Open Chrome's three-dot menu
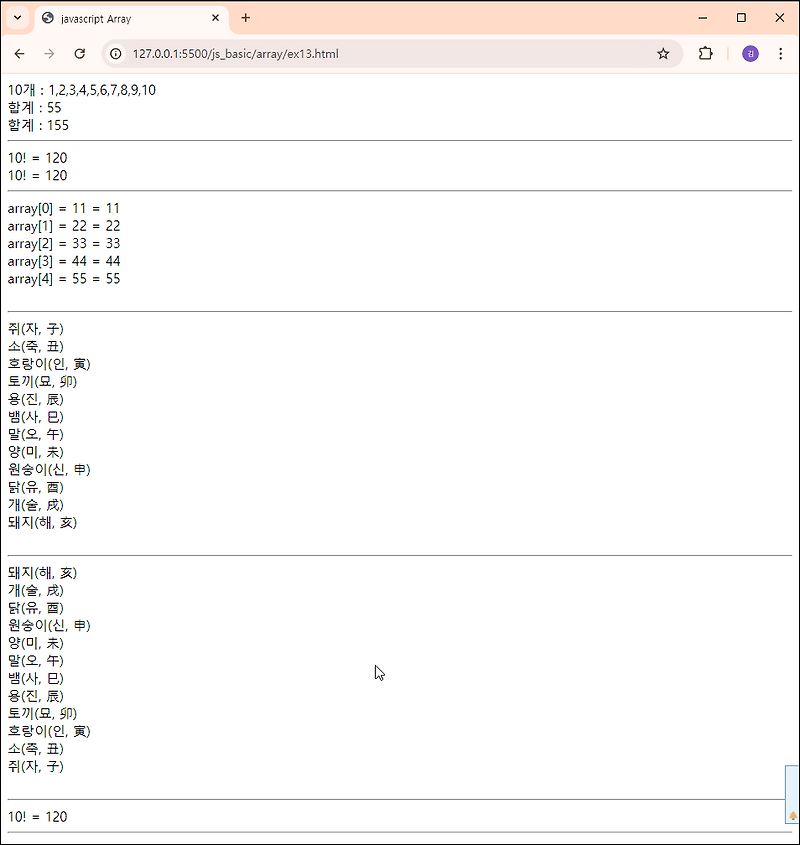This screenshot has height=845, width=800. pos(782,54)
